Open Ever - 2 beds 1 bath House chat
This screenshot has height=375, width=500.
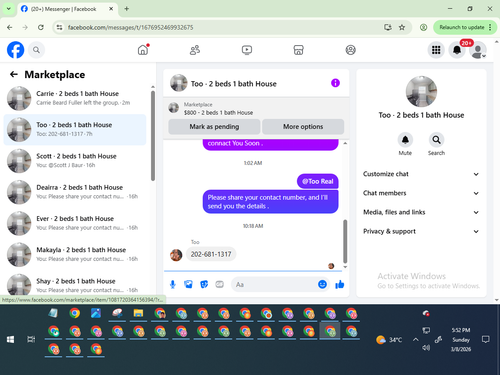point(75,223)
